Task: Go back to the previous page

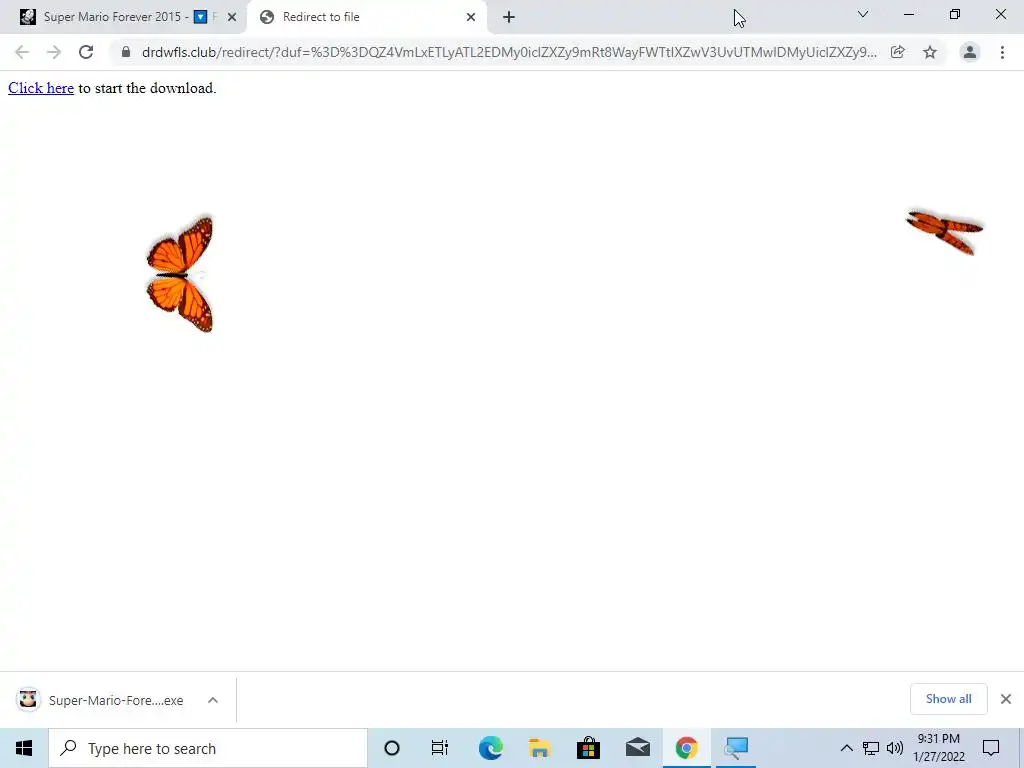Action: pyautogui.click(x=22, y=52)
